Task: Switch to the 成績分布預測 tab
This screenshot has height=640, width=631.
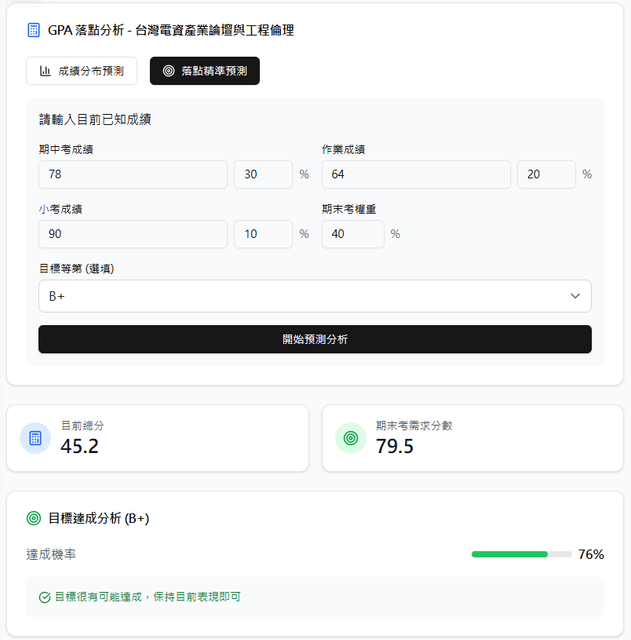Action: pos(81,71)
